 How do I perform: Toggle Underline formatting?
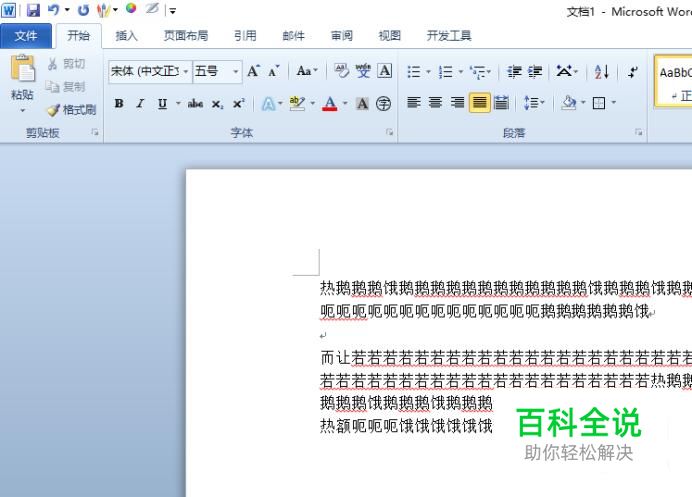point(162,104)
